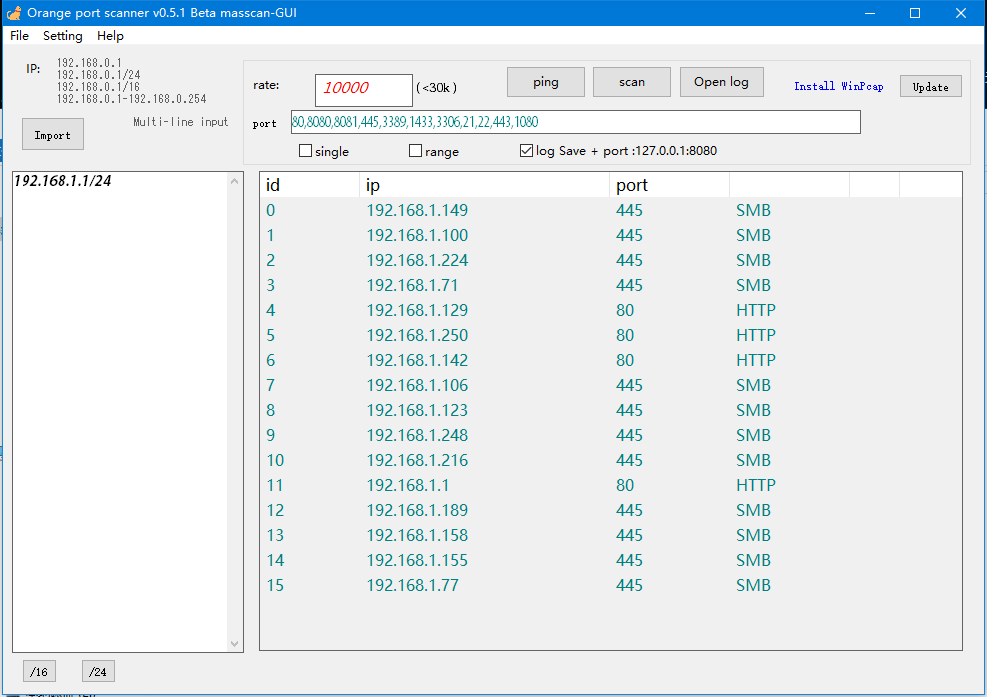Image resolution: width=987 pixels, height=697 pixels.
Task: Enable the single checkbox
Action: pos(306,151)
